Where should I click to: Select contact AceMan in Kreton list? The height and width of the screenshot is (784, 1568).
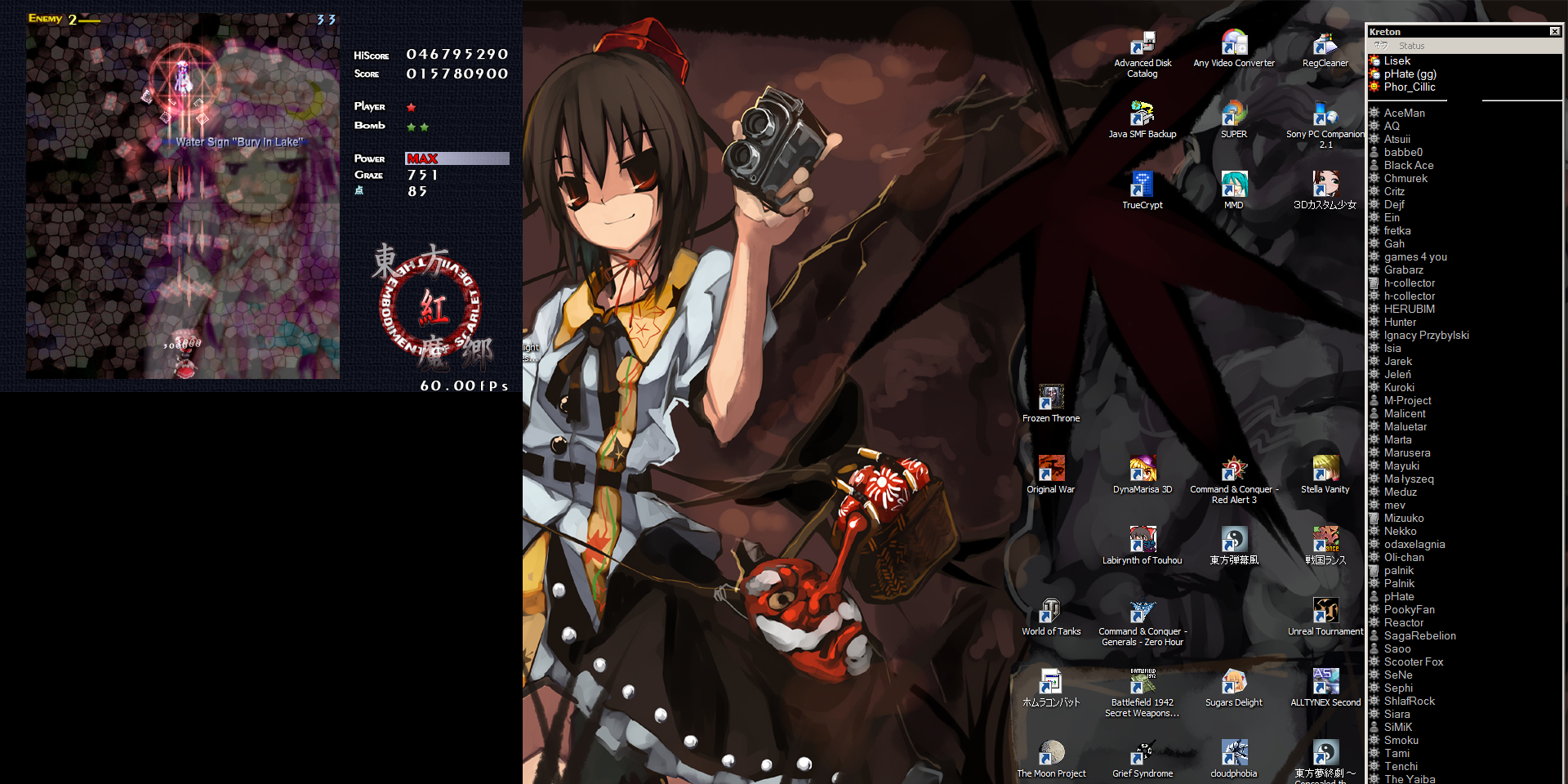pyautogui.click(x=1404, y=113)
